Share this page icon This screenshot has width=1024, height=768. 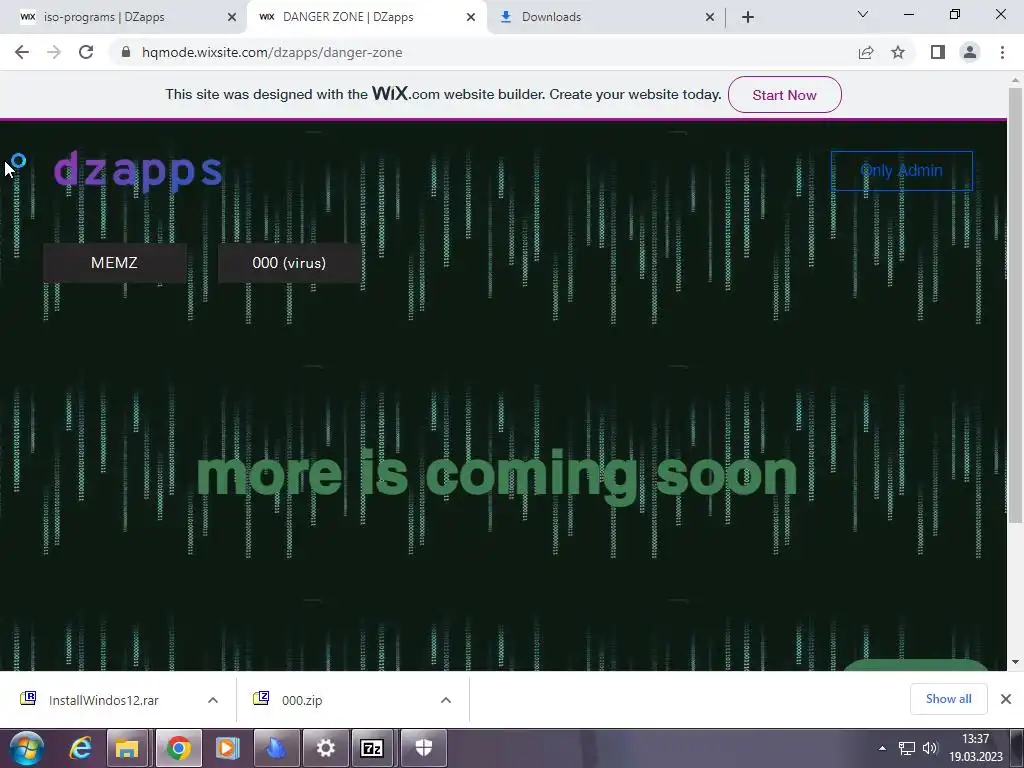point(866,52)
